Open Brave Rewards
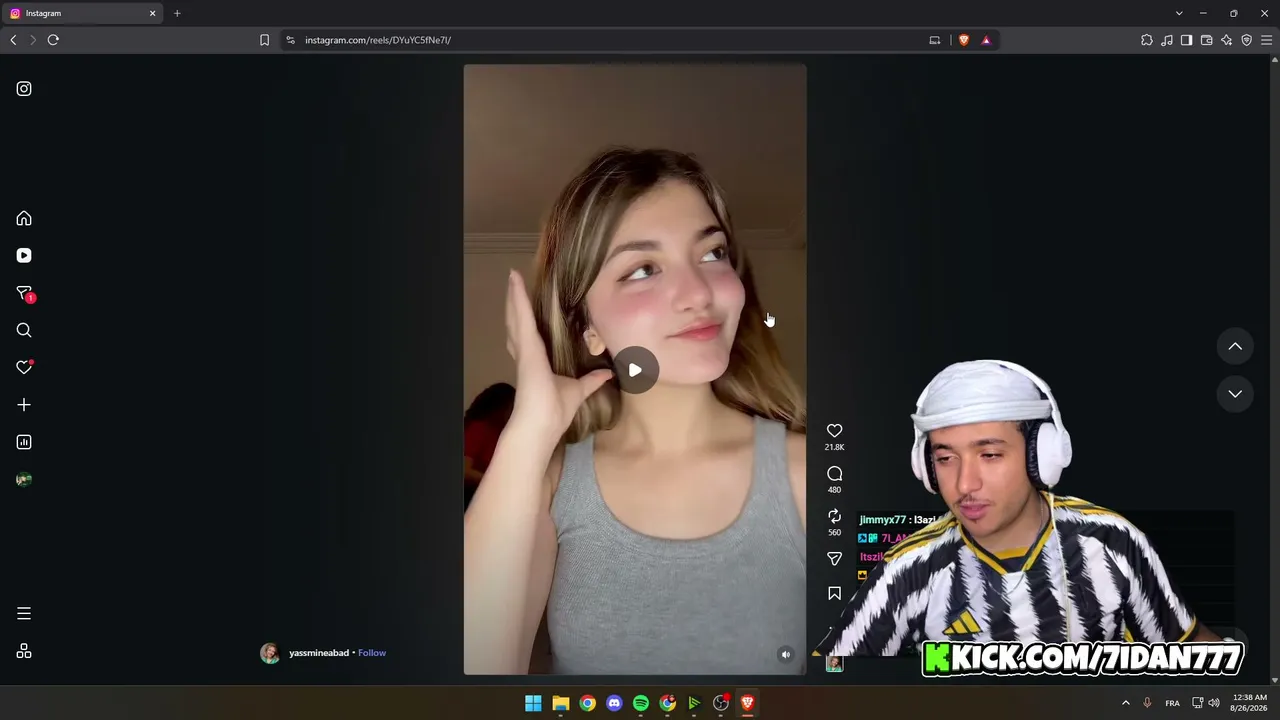1280x720 pixels. 986,40
